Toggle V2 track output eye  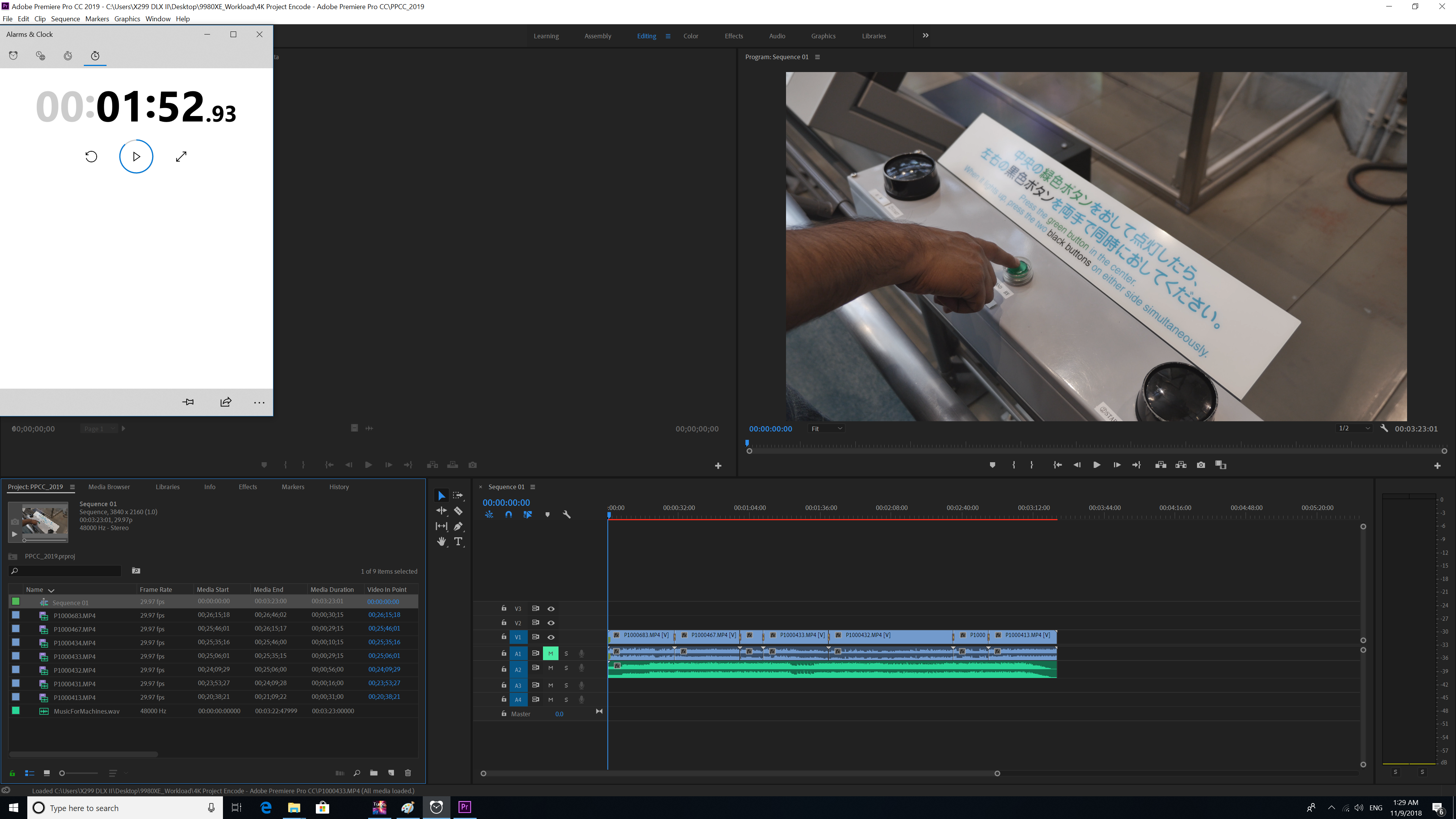[x=551, y=622]
